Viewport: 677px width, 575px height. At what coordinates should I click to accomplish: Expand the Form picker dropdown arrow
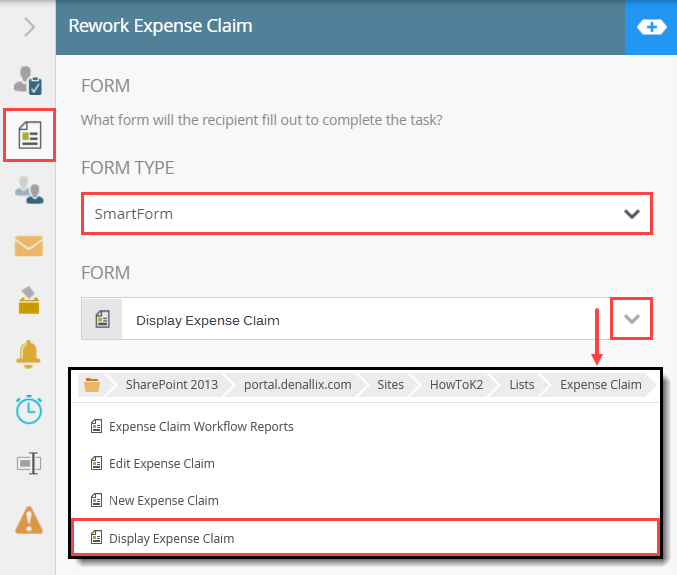(x=631, y=319)
